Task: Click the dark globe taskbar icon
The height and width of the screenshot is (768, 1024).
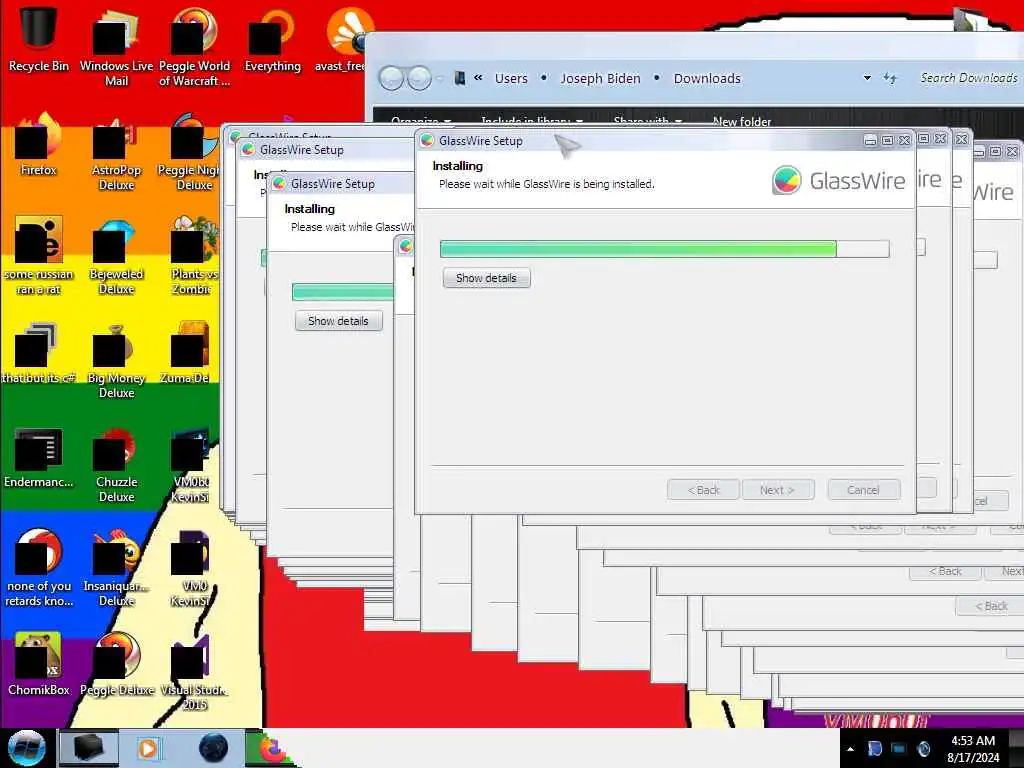Action: coord(213,748)
